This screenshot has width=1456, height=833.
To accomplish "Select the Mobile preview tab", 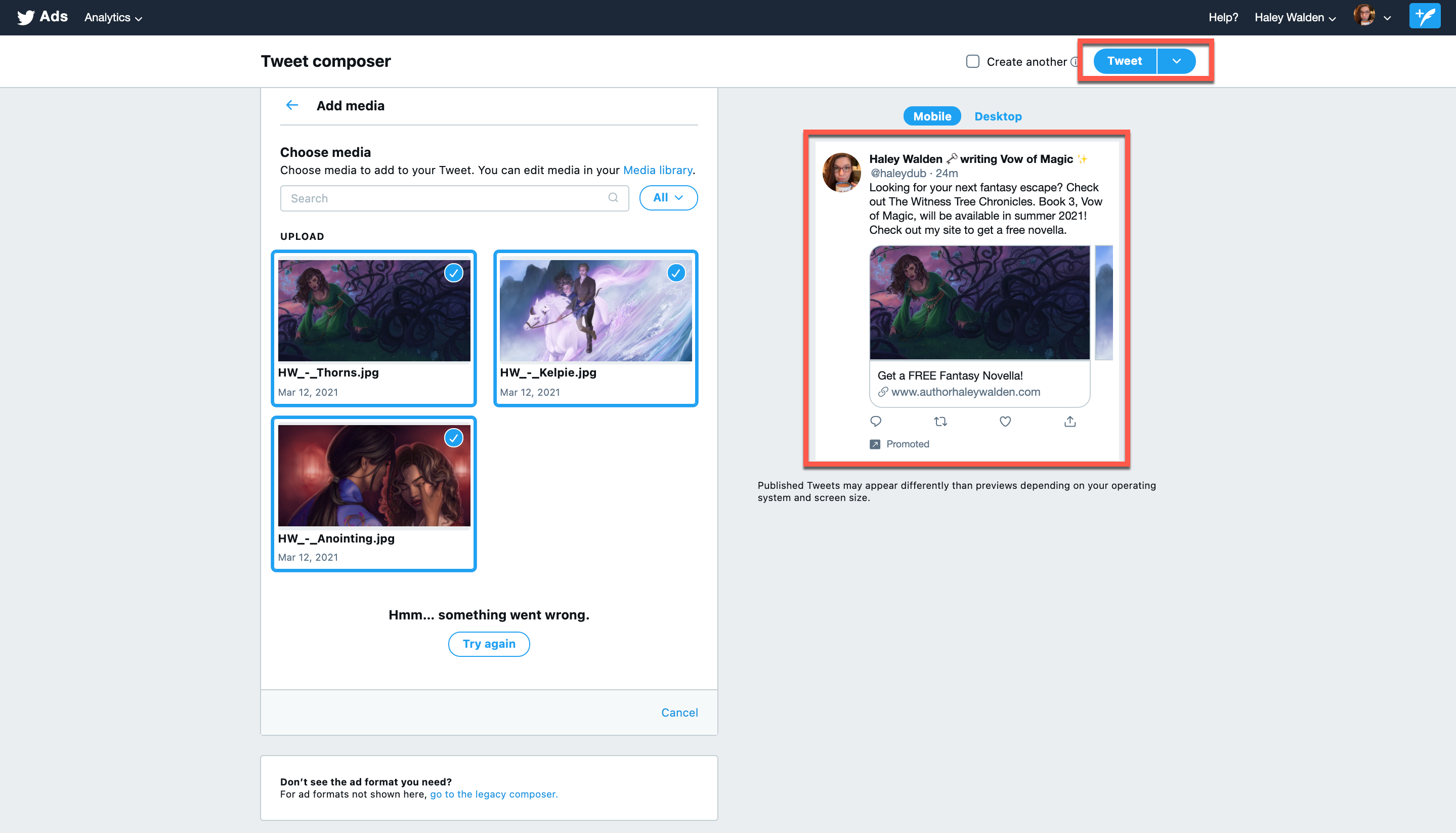I will tap(931, 116).
